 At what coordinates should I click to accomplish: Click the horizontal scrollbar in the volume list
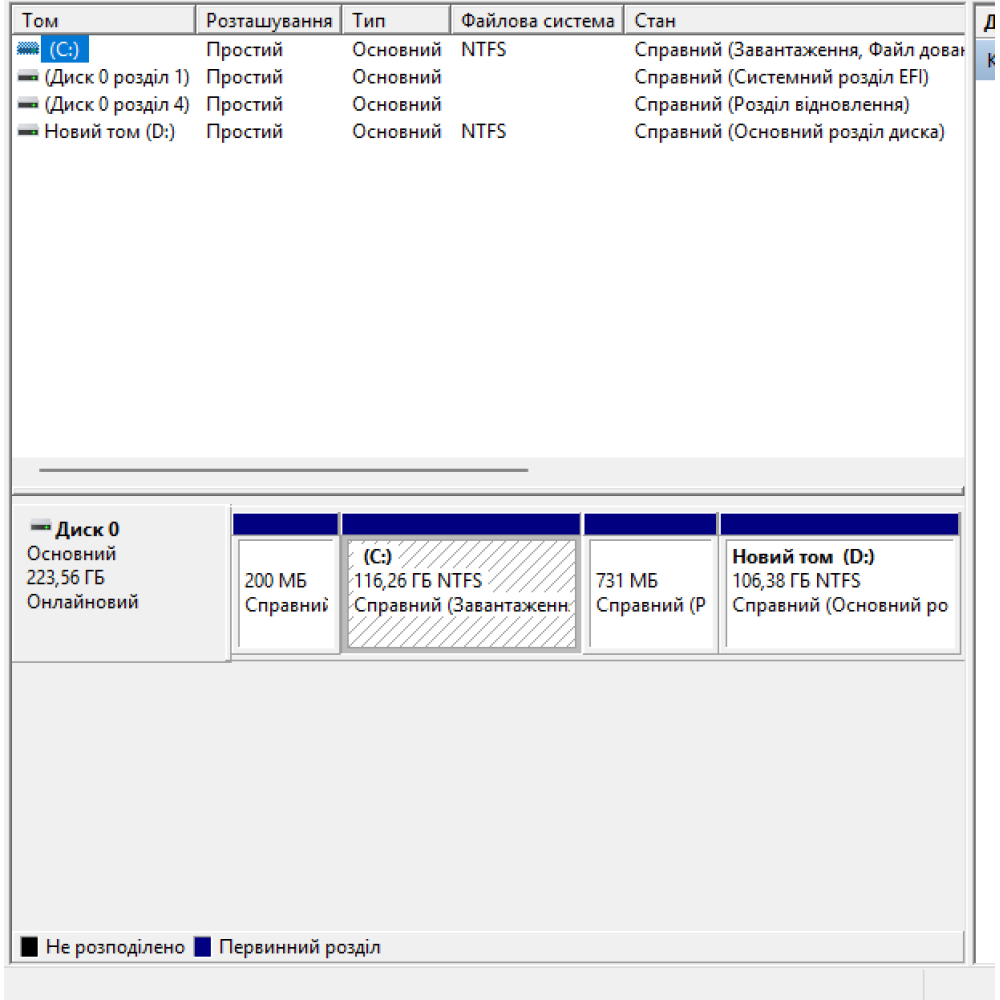coord(283,469)
